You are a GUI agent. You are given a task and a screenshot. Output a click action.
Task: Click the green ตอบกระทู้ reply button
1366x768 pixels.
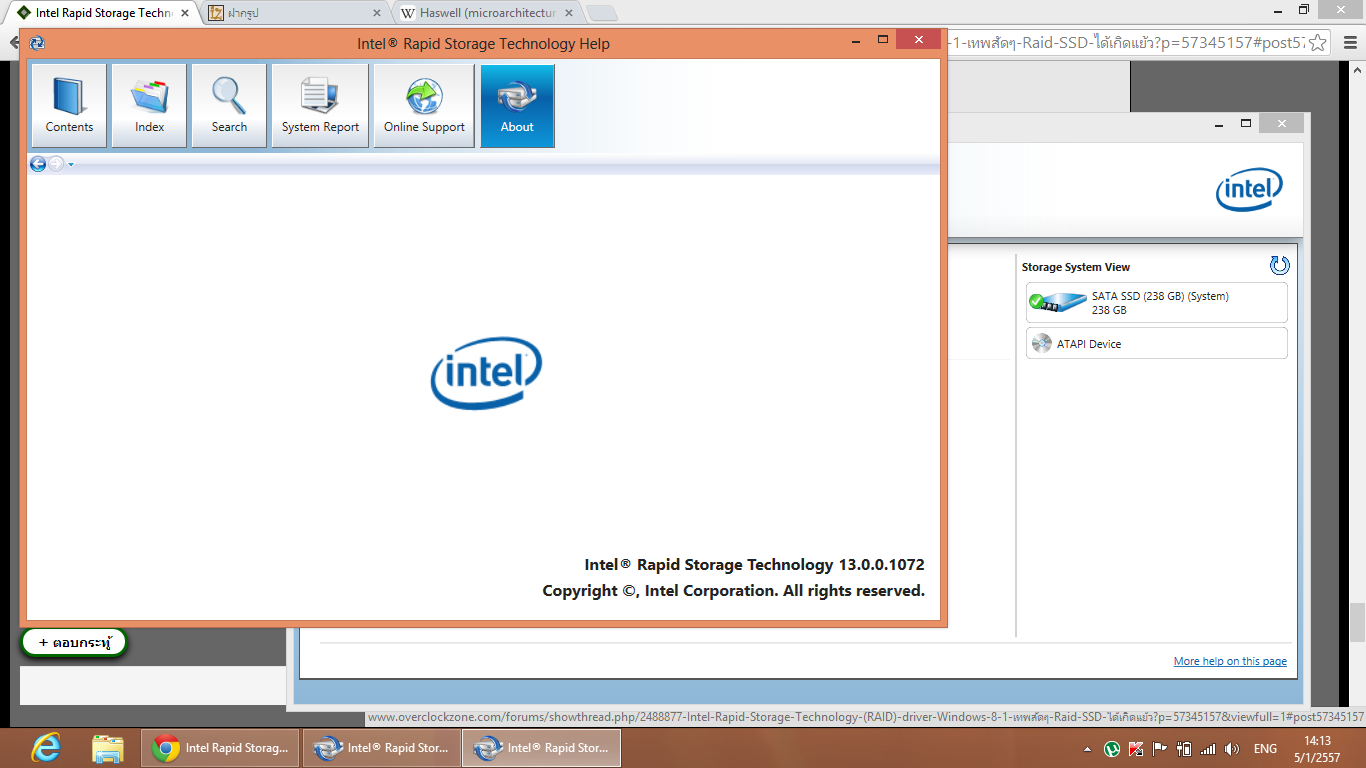74,643
